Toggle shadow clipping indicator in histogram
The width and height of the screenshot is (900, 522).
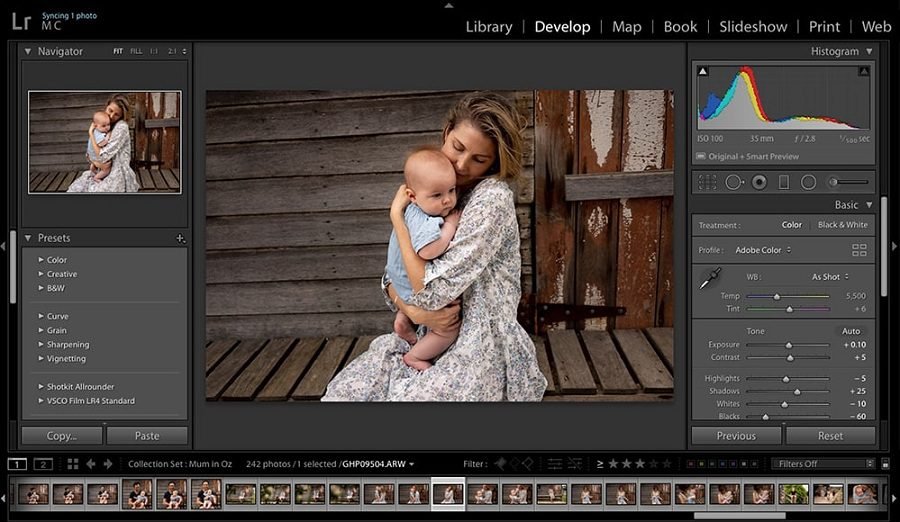[703, 72]
